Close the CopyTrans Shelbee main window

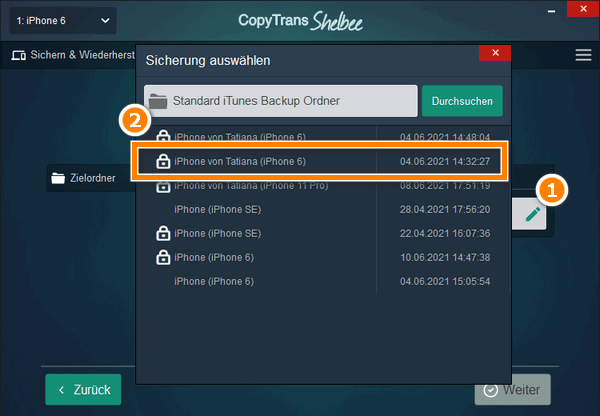coord(583,8)
